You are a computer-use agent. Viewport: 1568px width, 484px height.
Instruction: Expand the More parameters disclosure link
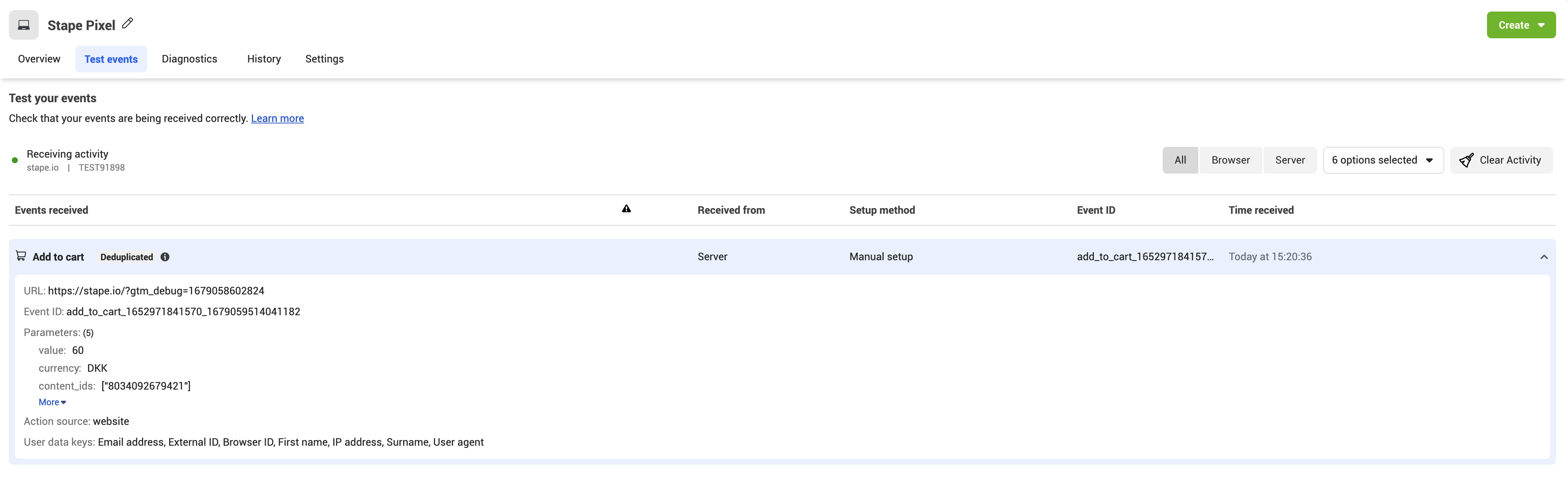point(51,402)
